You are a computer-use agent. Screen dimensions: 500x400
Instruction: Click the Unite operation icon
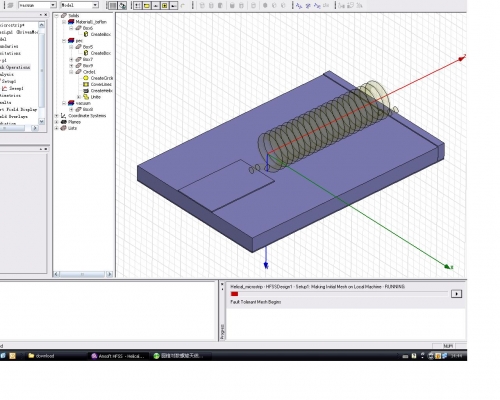(x=86, y=97)
